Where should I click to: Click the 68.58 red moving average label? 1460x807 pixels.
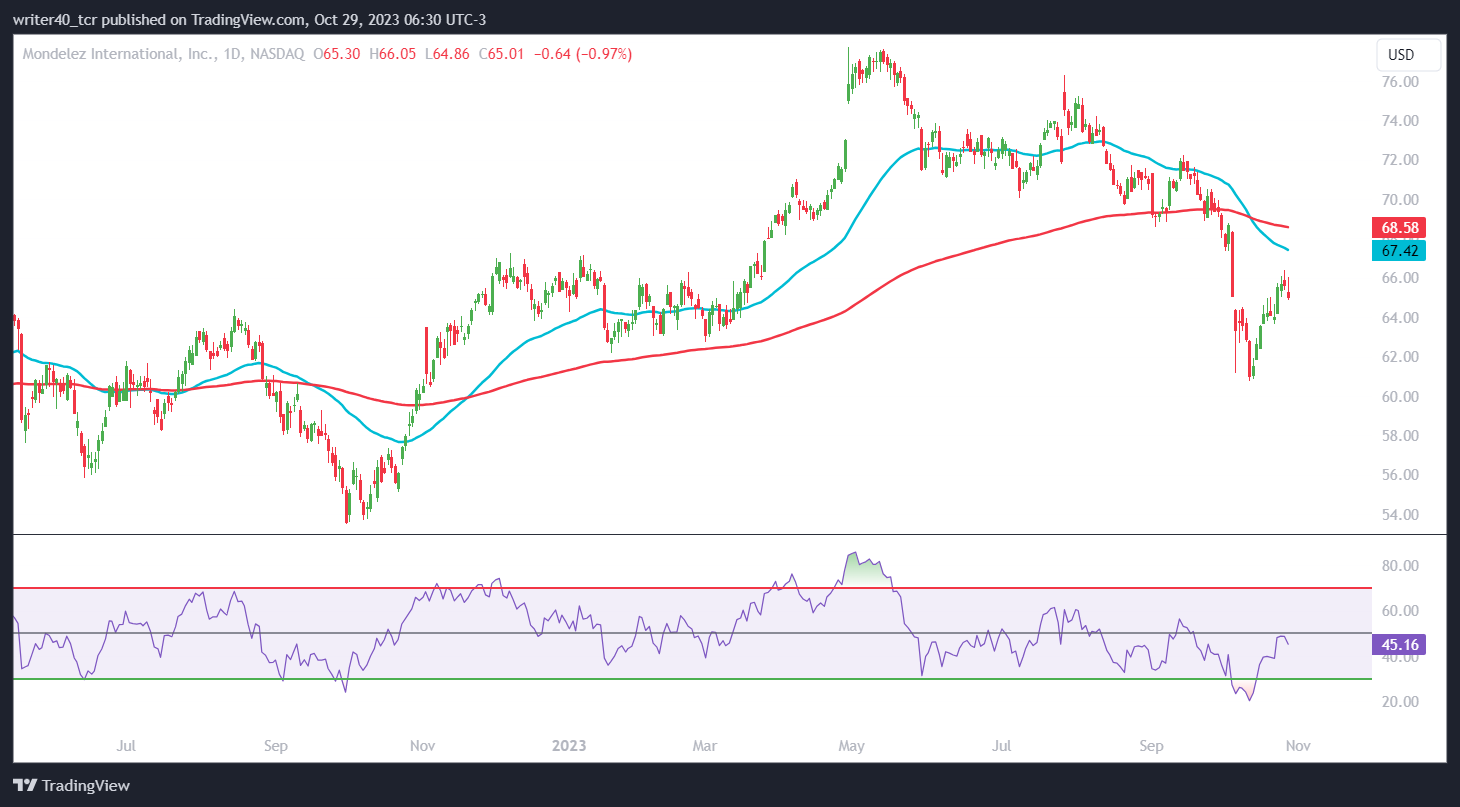click(x=1399, y=227)
